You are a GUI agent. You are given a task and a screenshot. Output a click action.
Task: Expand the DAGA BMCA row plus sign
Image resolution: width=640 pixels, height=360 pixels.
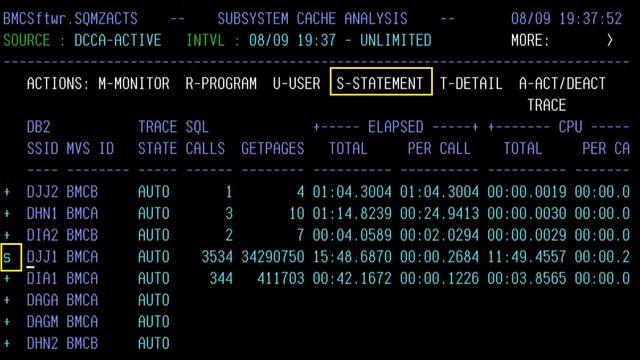tap(7, 300)
